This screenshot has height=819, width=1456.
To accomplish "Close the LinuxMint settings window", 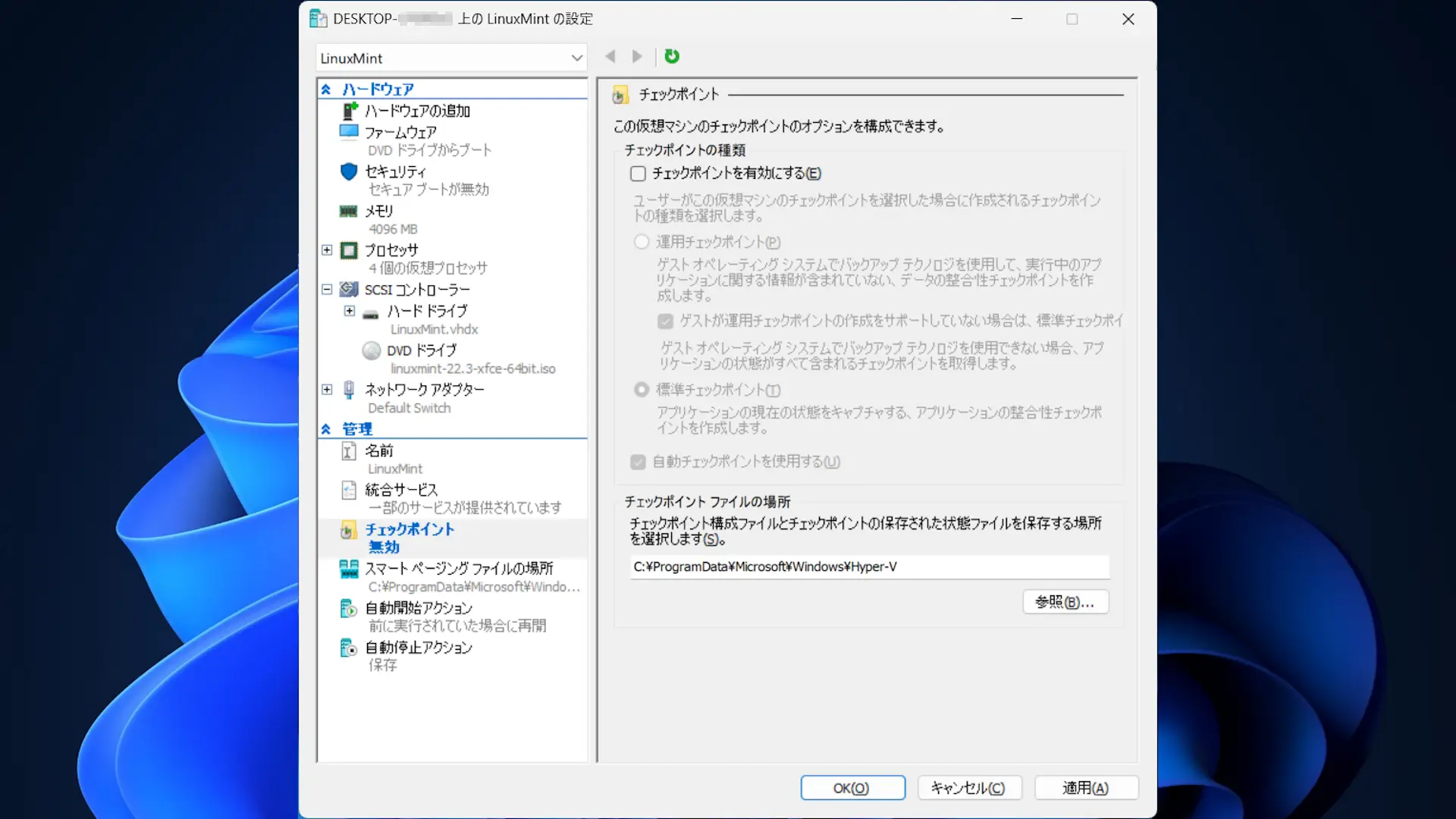I will (x=1128, y=19).
